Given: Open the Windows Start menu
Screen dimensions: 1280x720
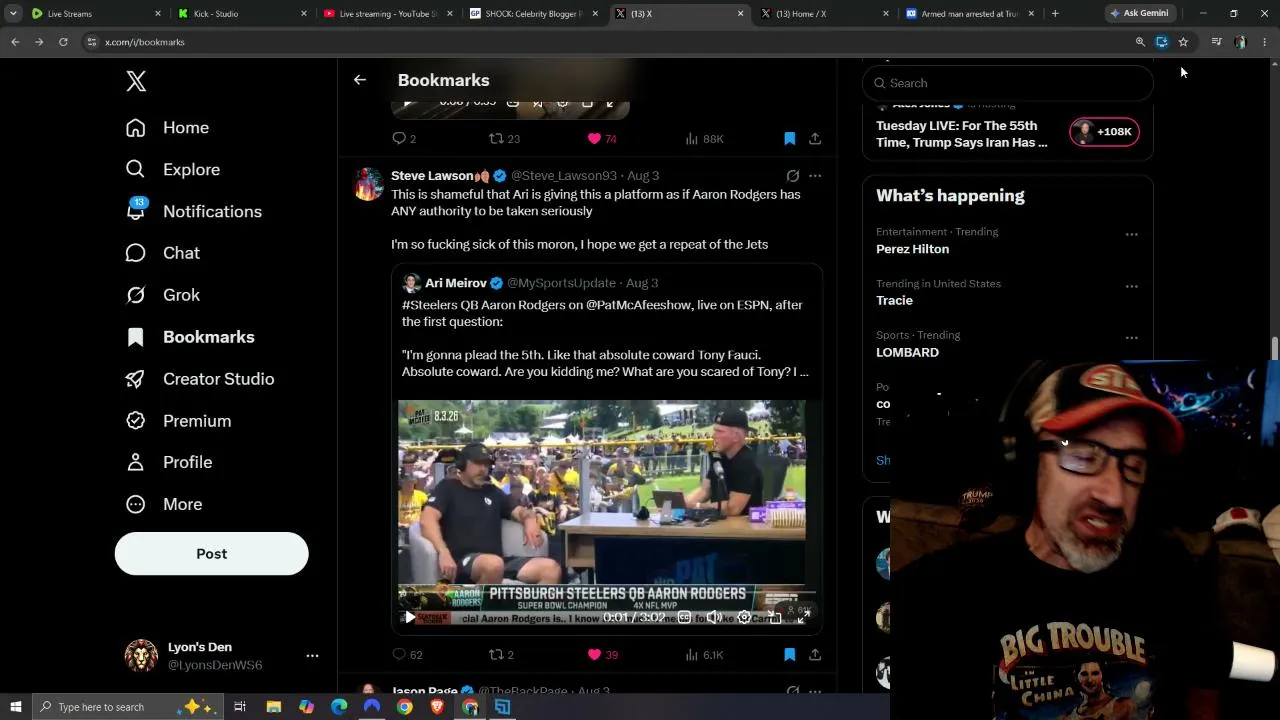Looking at the screenshot, I should pos(16,707).
